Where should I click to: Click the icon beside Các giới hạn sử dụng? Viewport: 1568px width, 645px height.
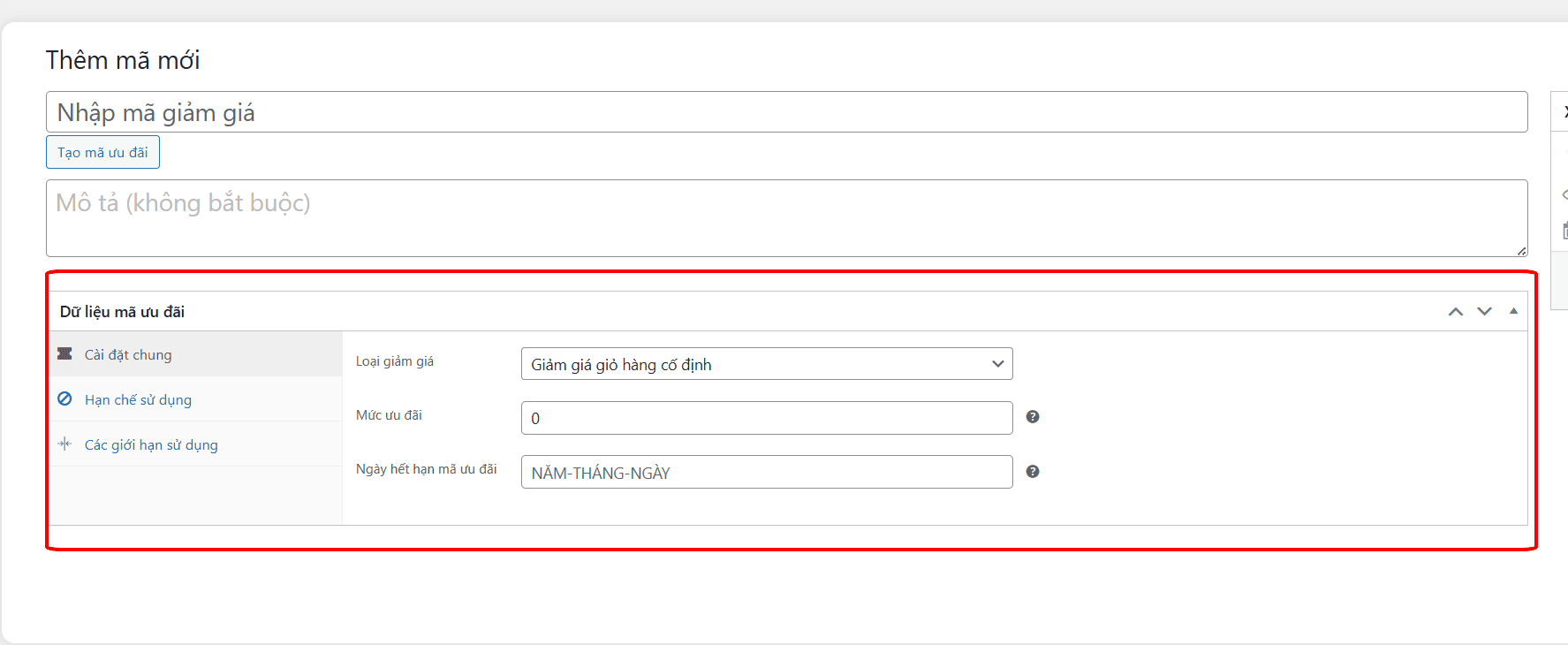[64, 444]
